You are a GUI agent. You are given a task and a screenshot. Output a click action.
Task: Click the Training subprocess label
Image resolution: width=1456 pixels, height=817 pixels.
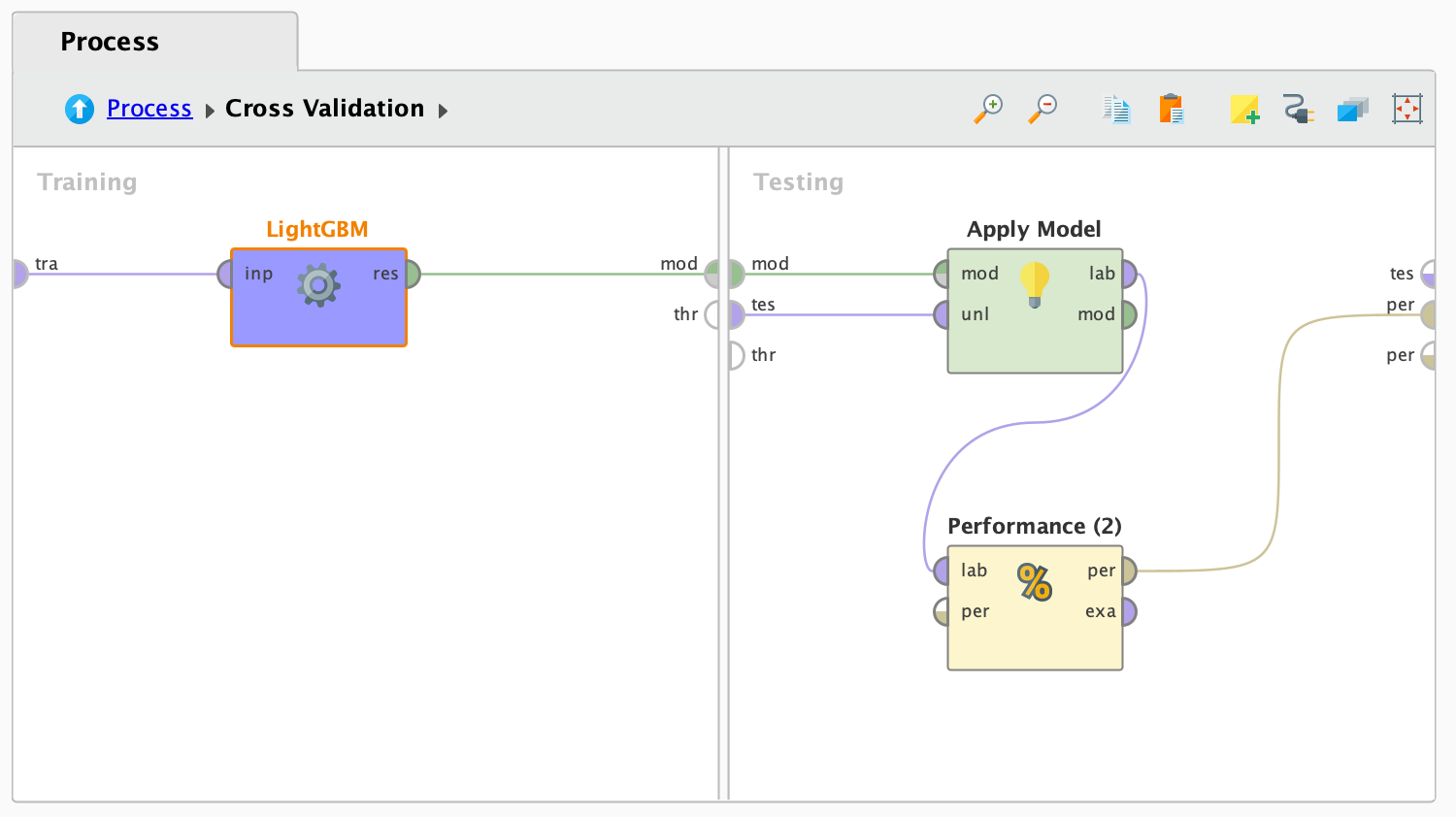click(87, 182)
